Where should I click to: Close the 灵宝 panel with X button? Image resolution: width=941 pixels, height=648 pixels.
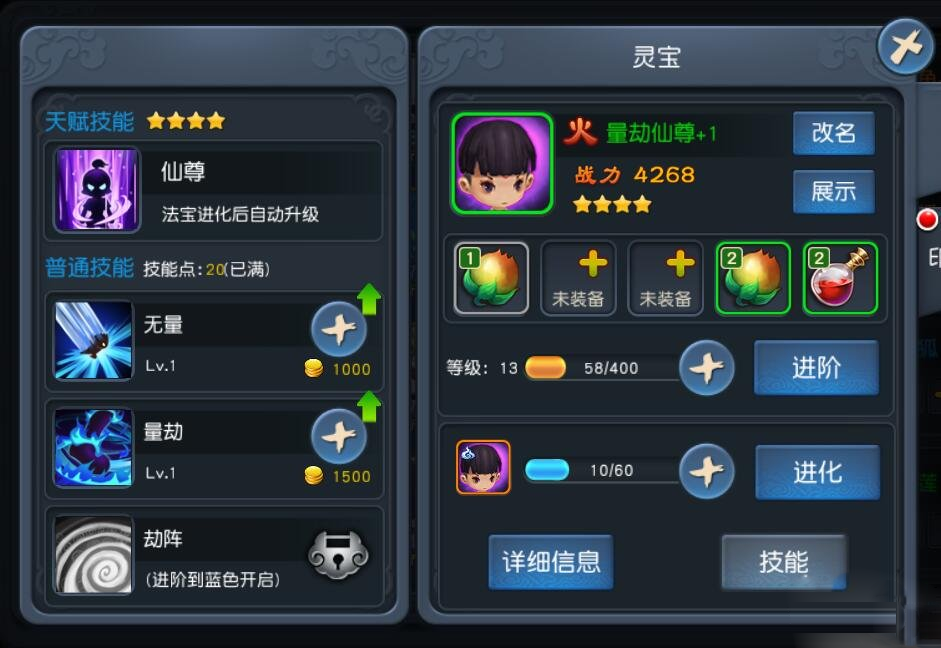click(x=905, y=47)
